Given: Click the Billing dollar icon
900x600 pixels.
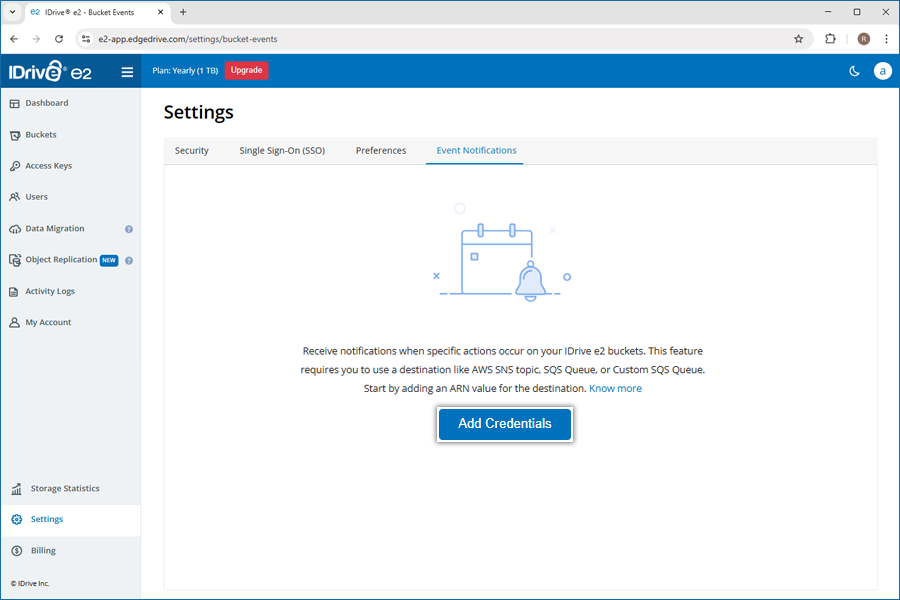Looking at the screenshot, I should (x=17, y=551).
